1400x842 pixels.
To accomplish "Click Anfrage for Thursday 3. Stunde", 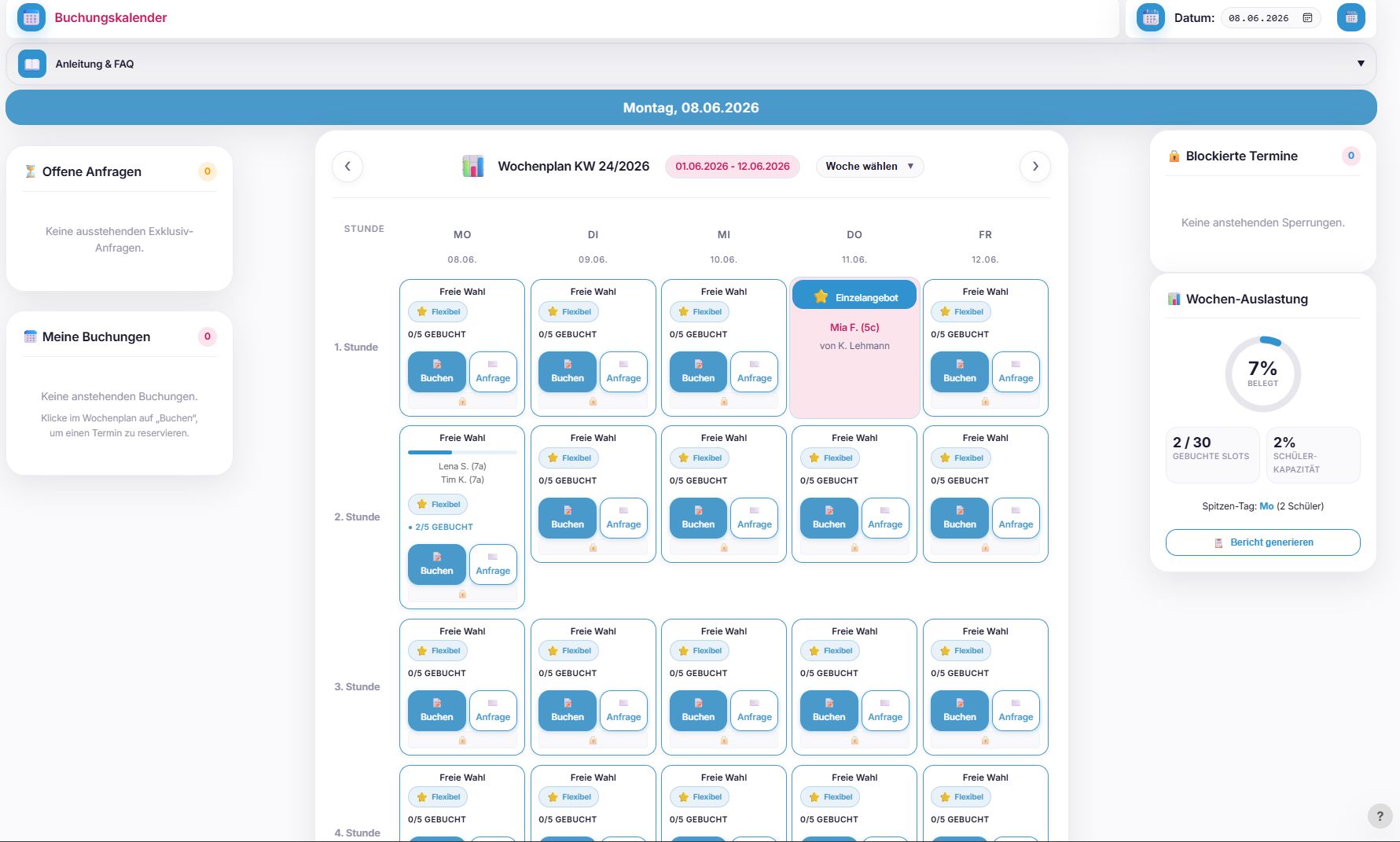I will click(885, 711).
